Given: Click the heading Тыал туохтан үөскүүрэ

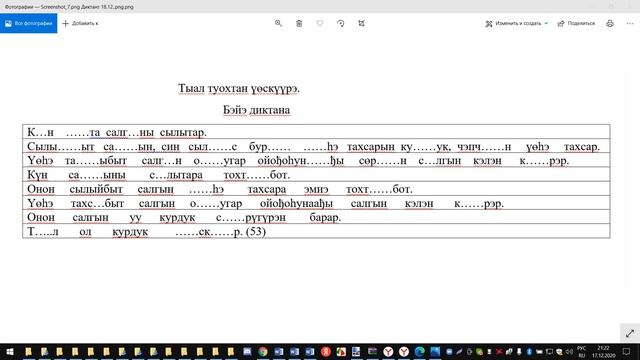Looking at the screenshot, I should (x=239, y=88).
